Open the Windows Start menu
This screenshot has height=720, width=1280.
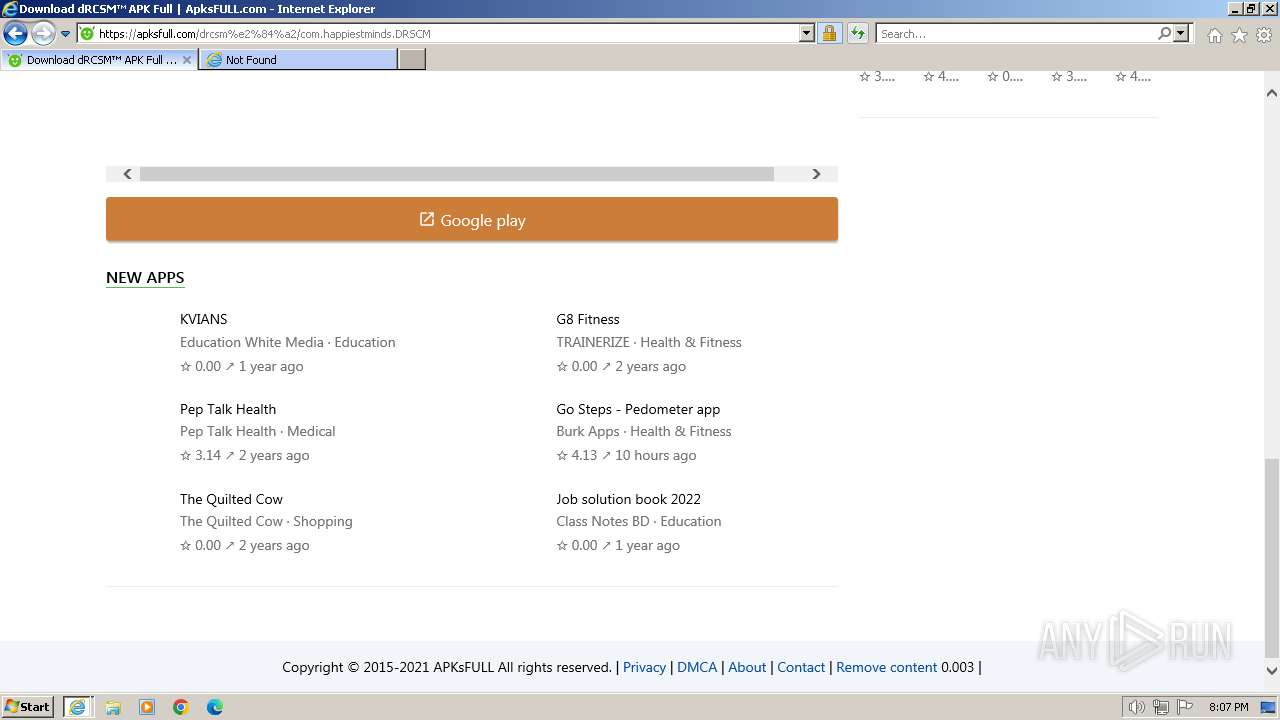[27, 707]
